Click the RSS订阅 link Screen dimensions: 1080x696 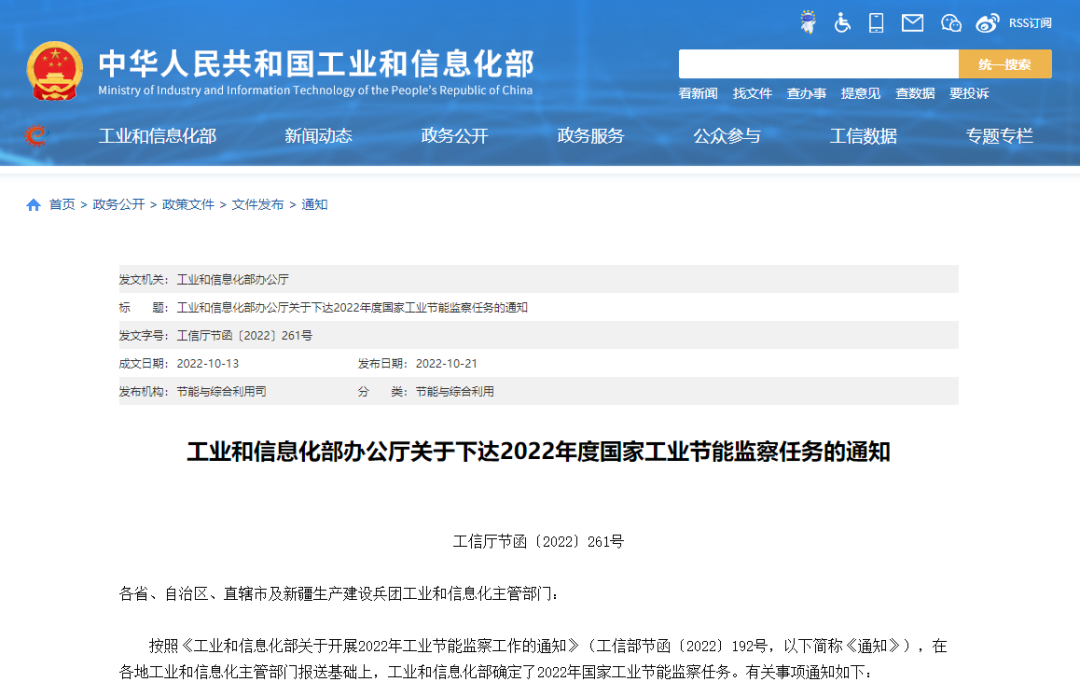1030,22
